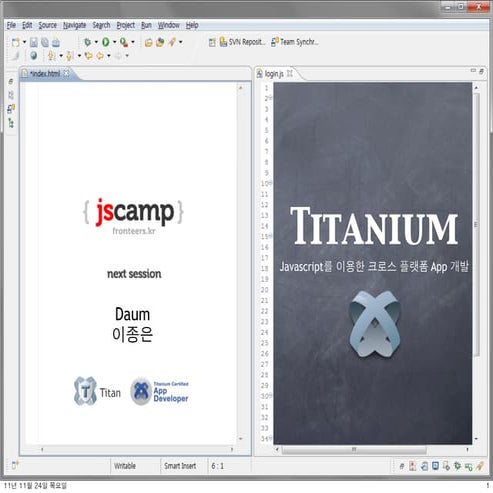The height and width of the screenshot is (493, 493).
Task: Close the *index.html editor tab
Action: [67, 73]
